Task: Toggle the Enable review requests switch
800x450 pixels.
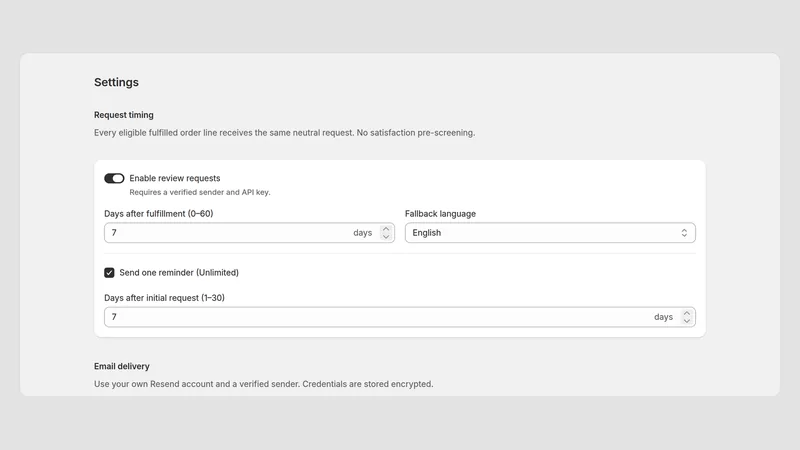Action: (x=114, y=178)
